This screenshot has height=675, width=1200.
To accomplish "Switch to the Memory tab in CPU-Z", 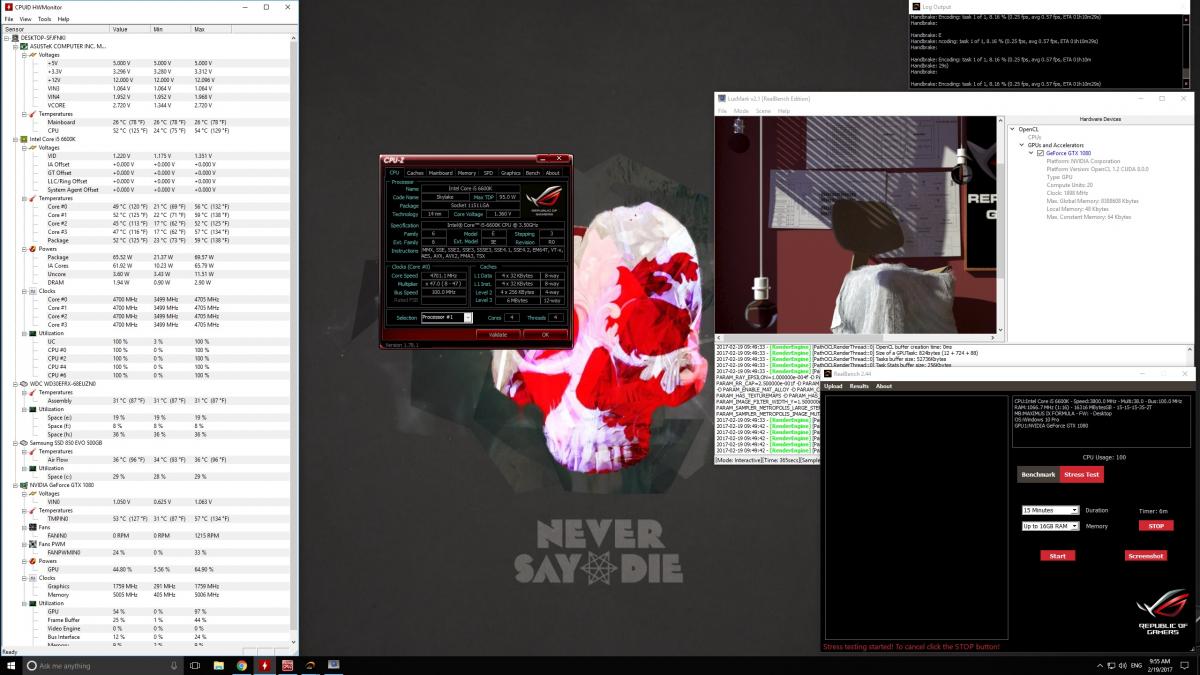I will (x=467, y=173).
